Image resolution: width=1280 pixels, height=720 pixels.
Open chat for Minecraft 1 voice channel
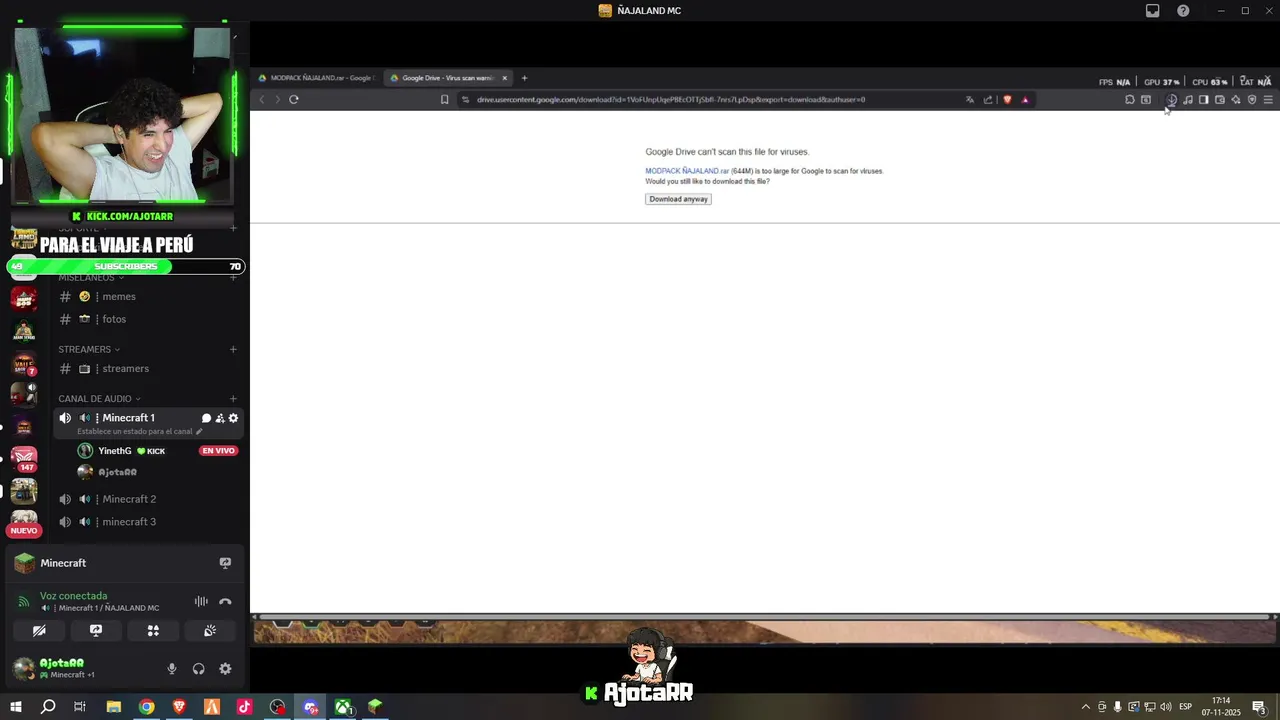point(206,418)
